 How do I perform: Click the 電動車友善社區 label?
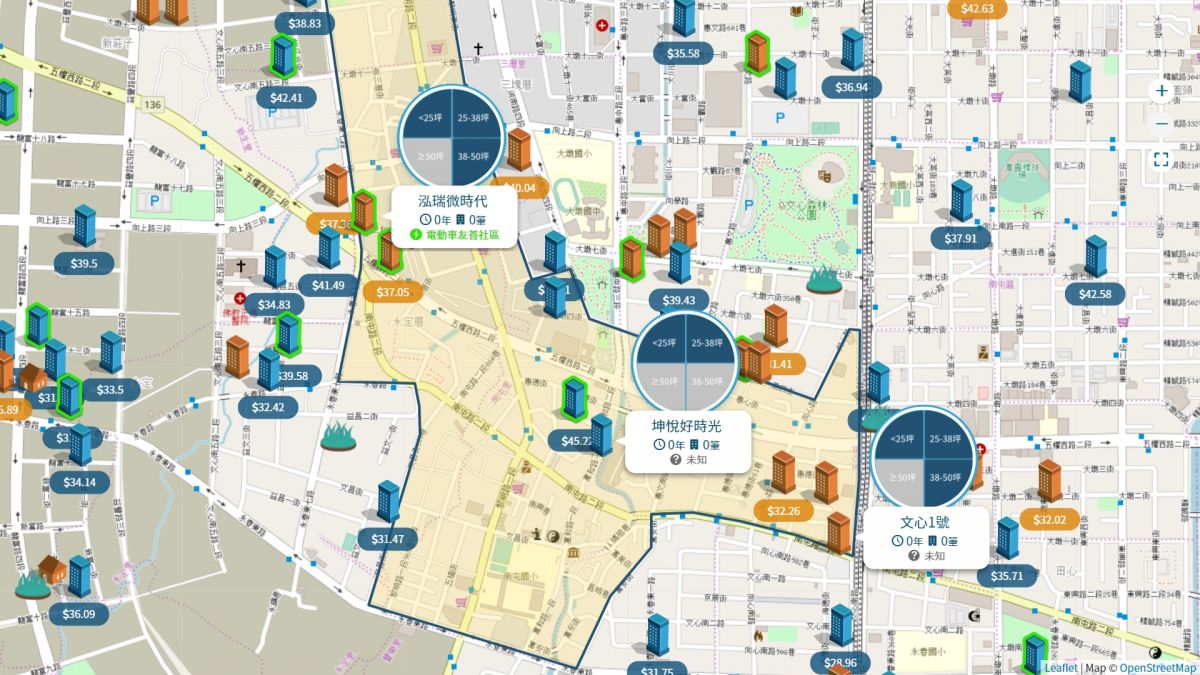click(462, 236)
